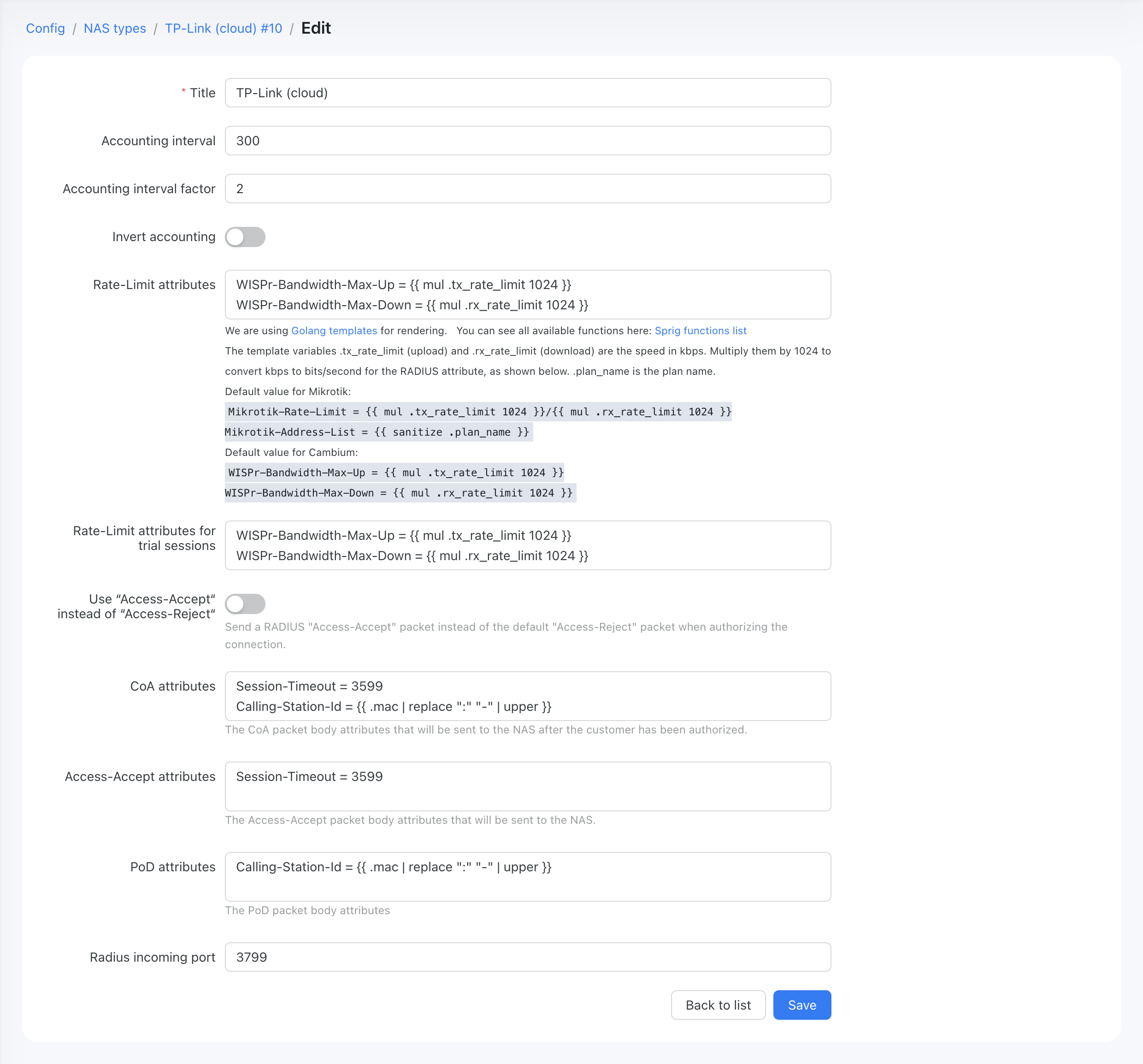This screenshot has height=1064, width=1143.
Task: Click the 'The PoD packet body attributes' hint
Action: [307, 910]
